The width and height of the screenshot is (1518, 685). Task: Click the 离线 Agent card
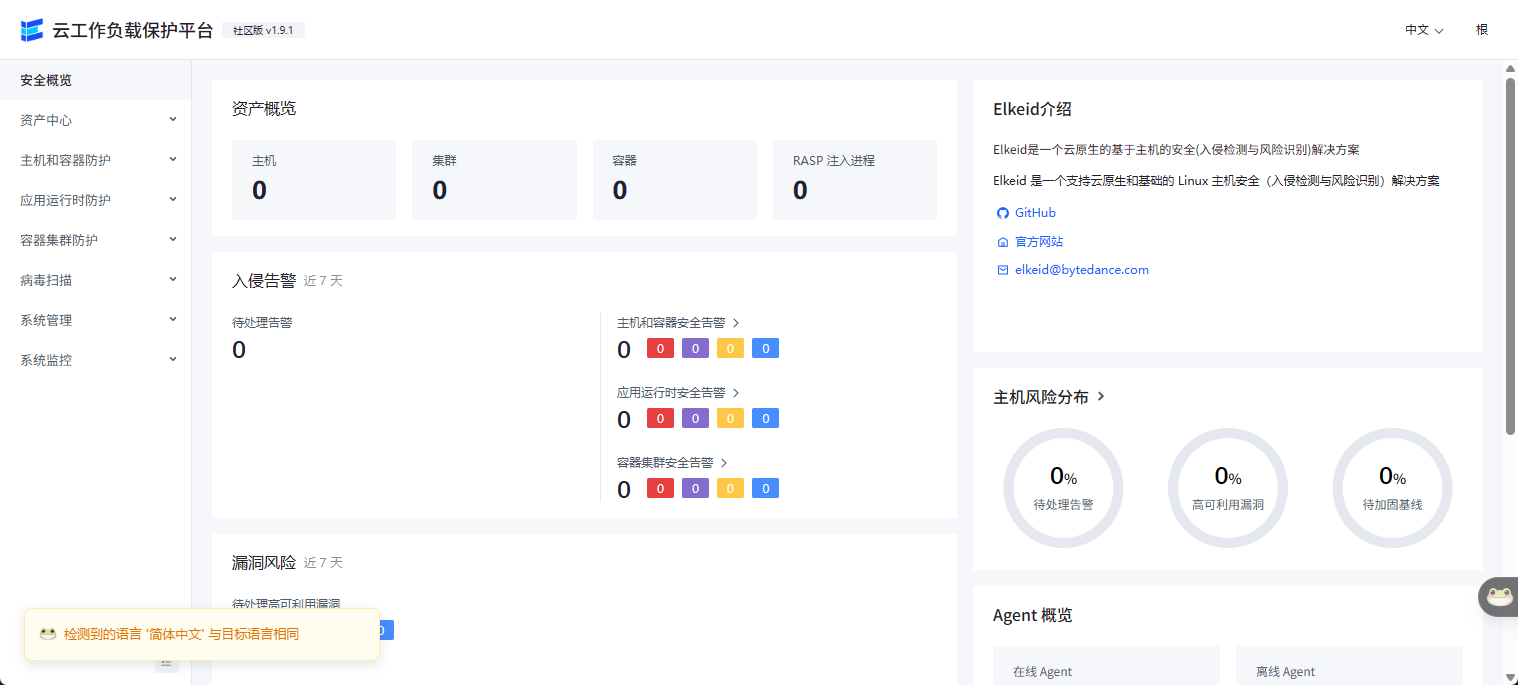click(x=1349, y=666)
